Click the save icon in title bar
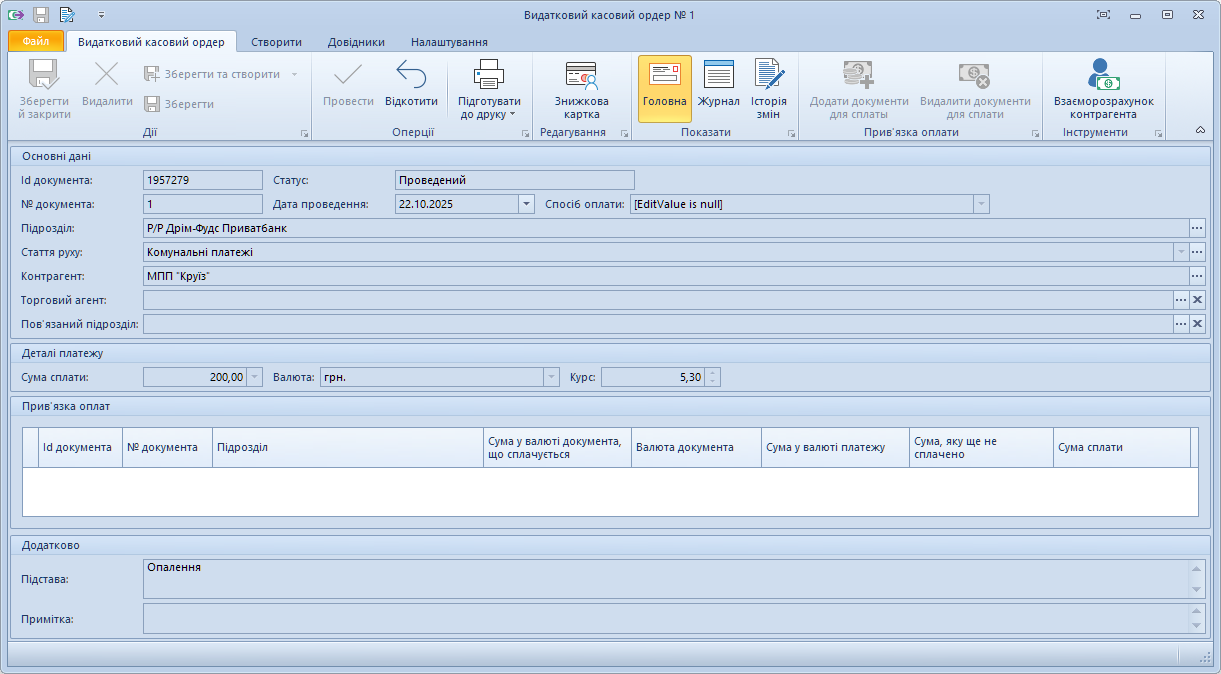Viewport: 1221px width, 674px height. coord(41,15)
